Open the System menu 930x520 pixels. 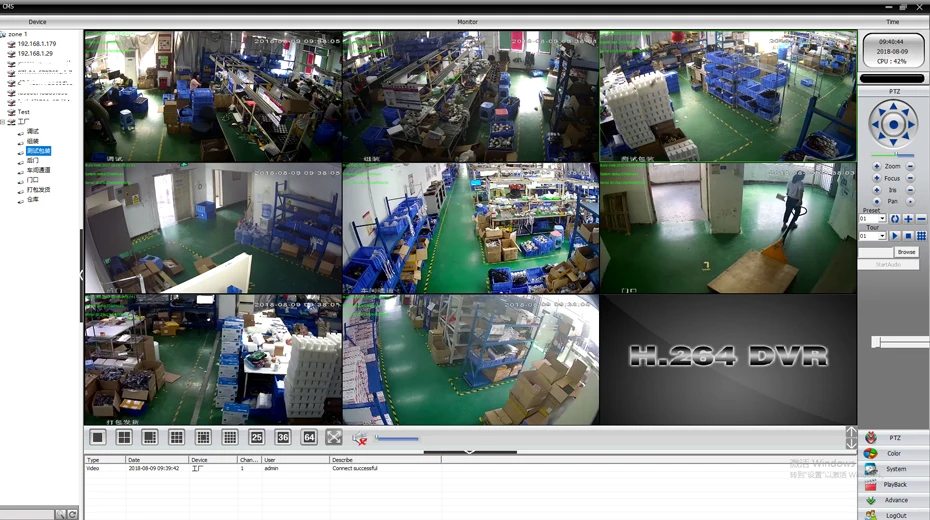pos(894,469)
